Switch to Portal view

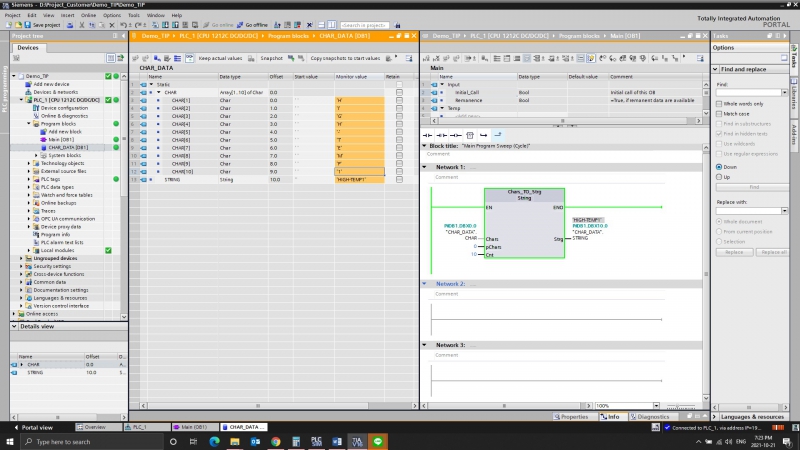click(34, 427)
